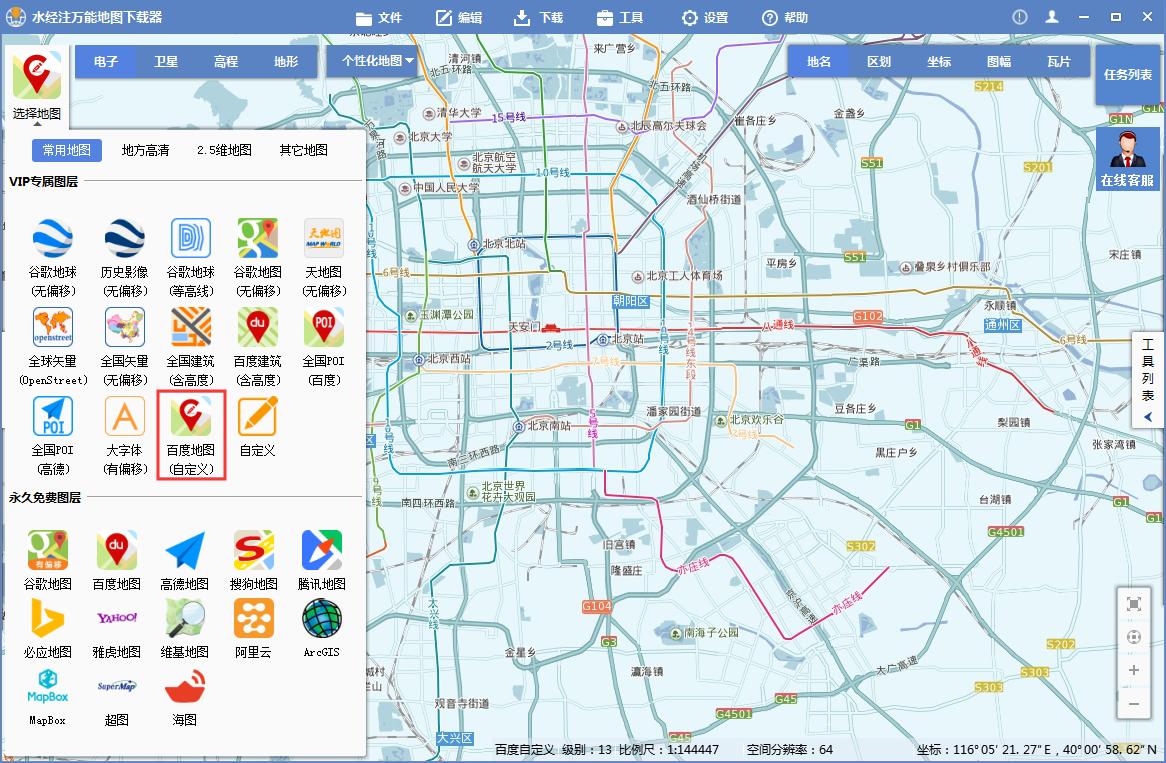Enable the 瓦片 tiles overlay
The height and width of the screenshot is (763, 1166).
point(1059,61)
